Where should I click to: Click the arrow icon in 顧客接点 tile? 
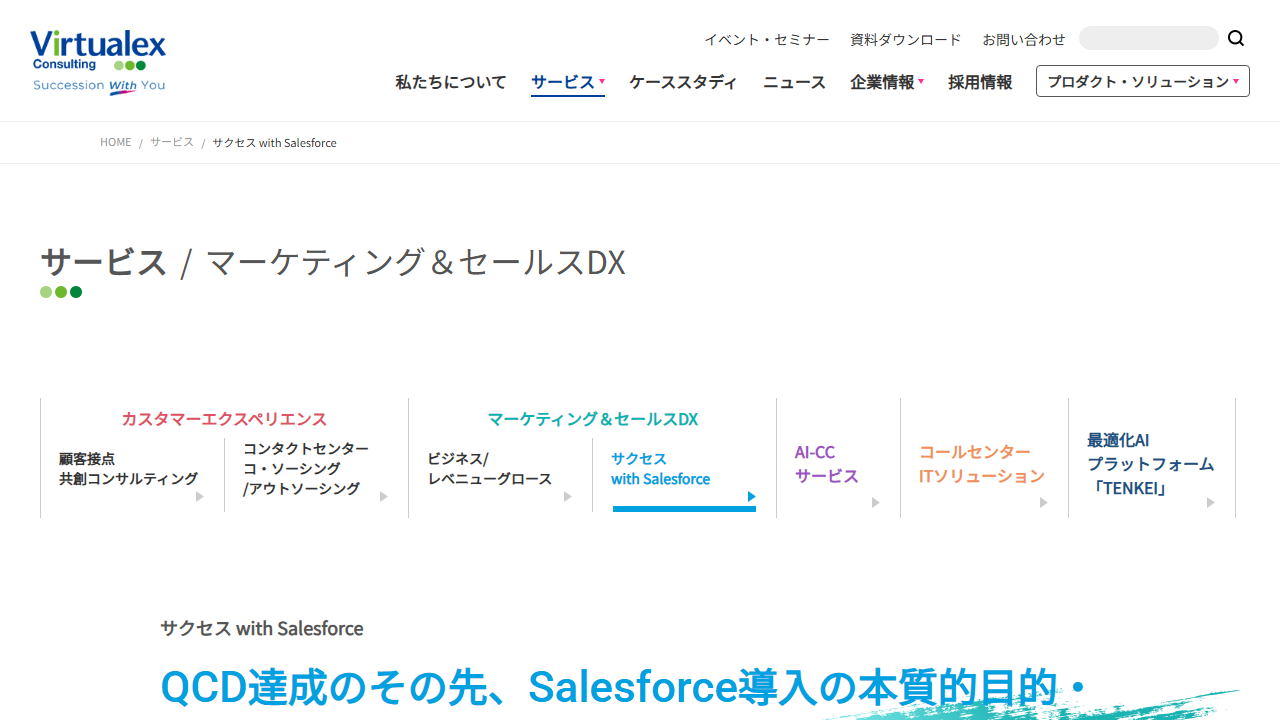pos(199,496)
